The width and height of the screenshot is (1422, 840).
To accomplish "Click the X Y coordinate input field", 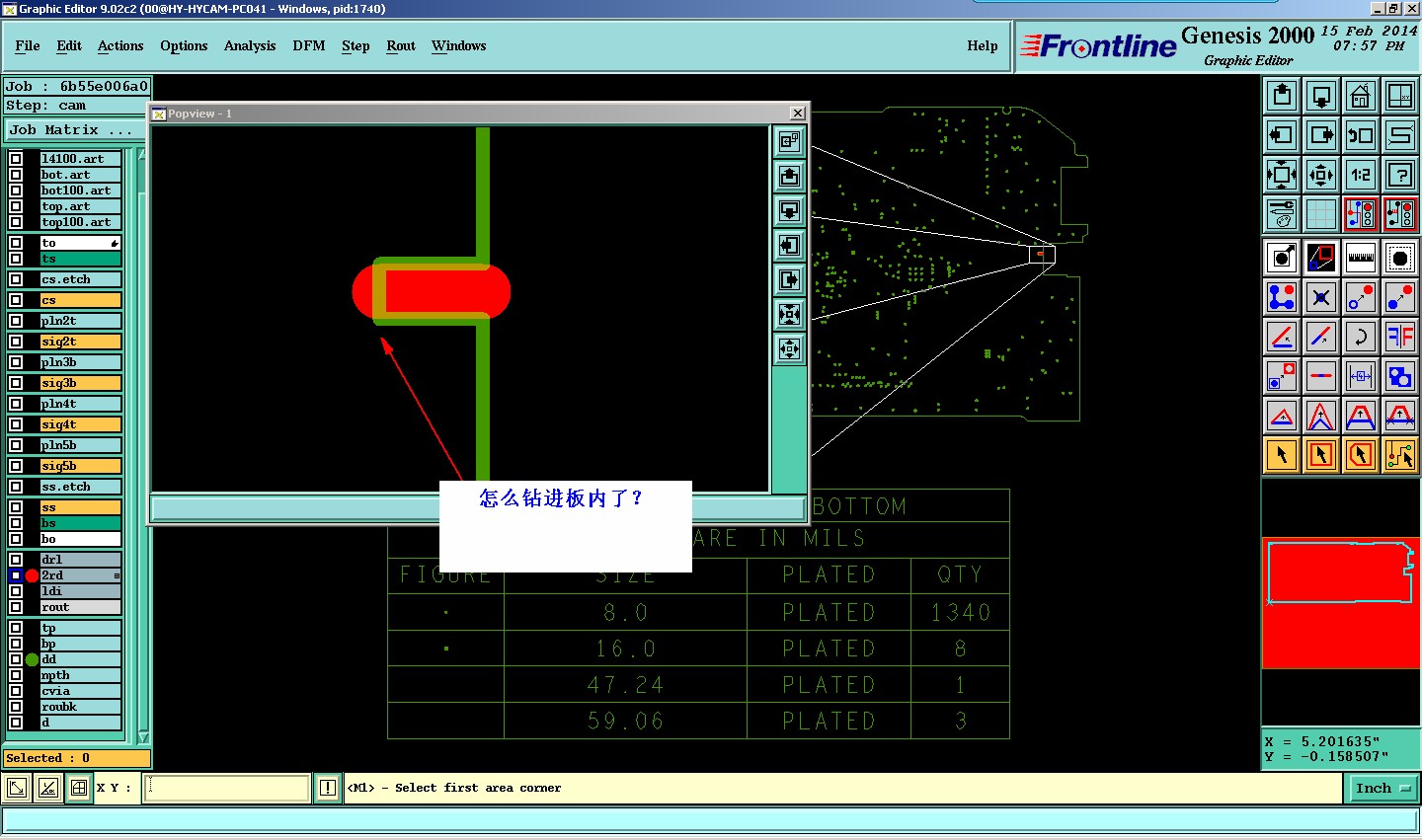I will click(x=227, y=788).
